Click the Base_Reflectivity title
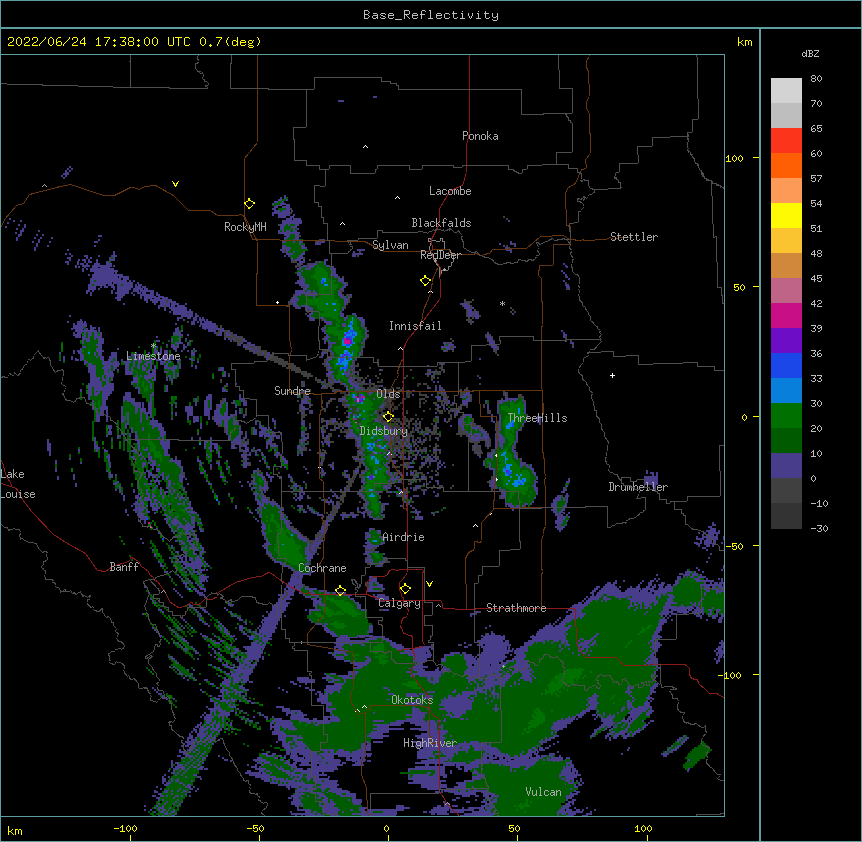 [431, 15]
